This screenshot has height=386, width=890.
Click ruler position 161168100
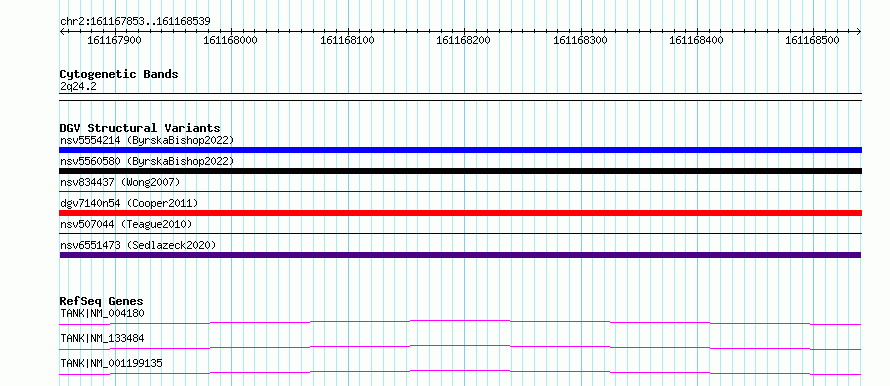tap(347, 40)
